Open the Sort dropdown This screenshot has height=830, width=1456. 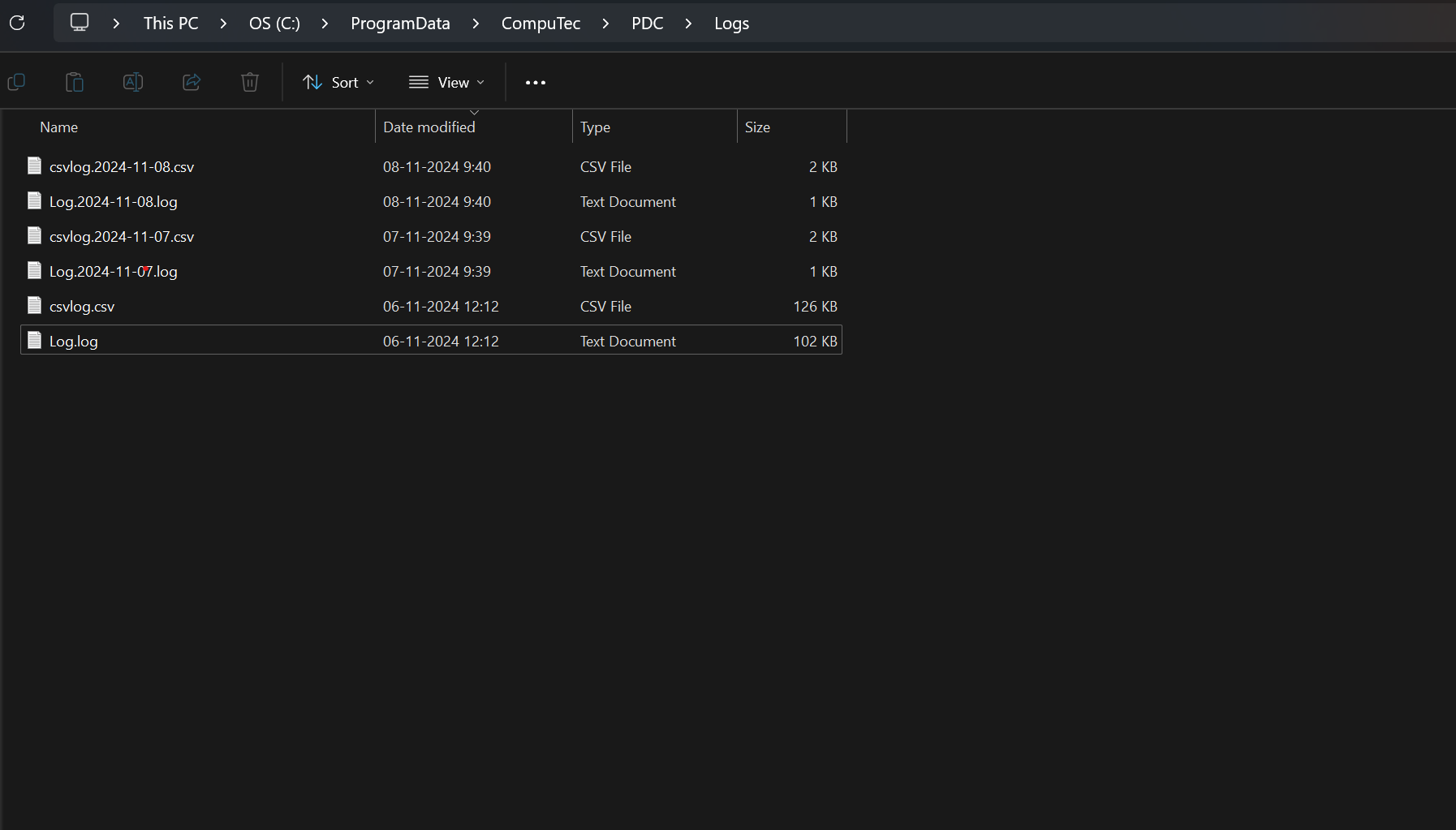click(x=338, y=82)
